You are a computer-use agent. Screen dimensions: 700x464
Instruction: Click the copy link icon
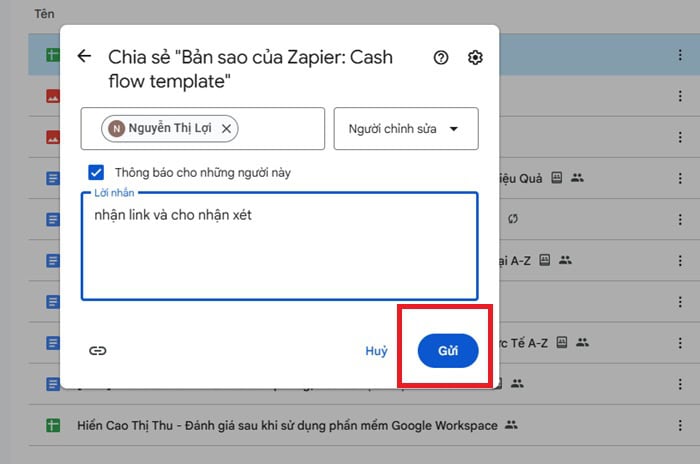point(97,350)
